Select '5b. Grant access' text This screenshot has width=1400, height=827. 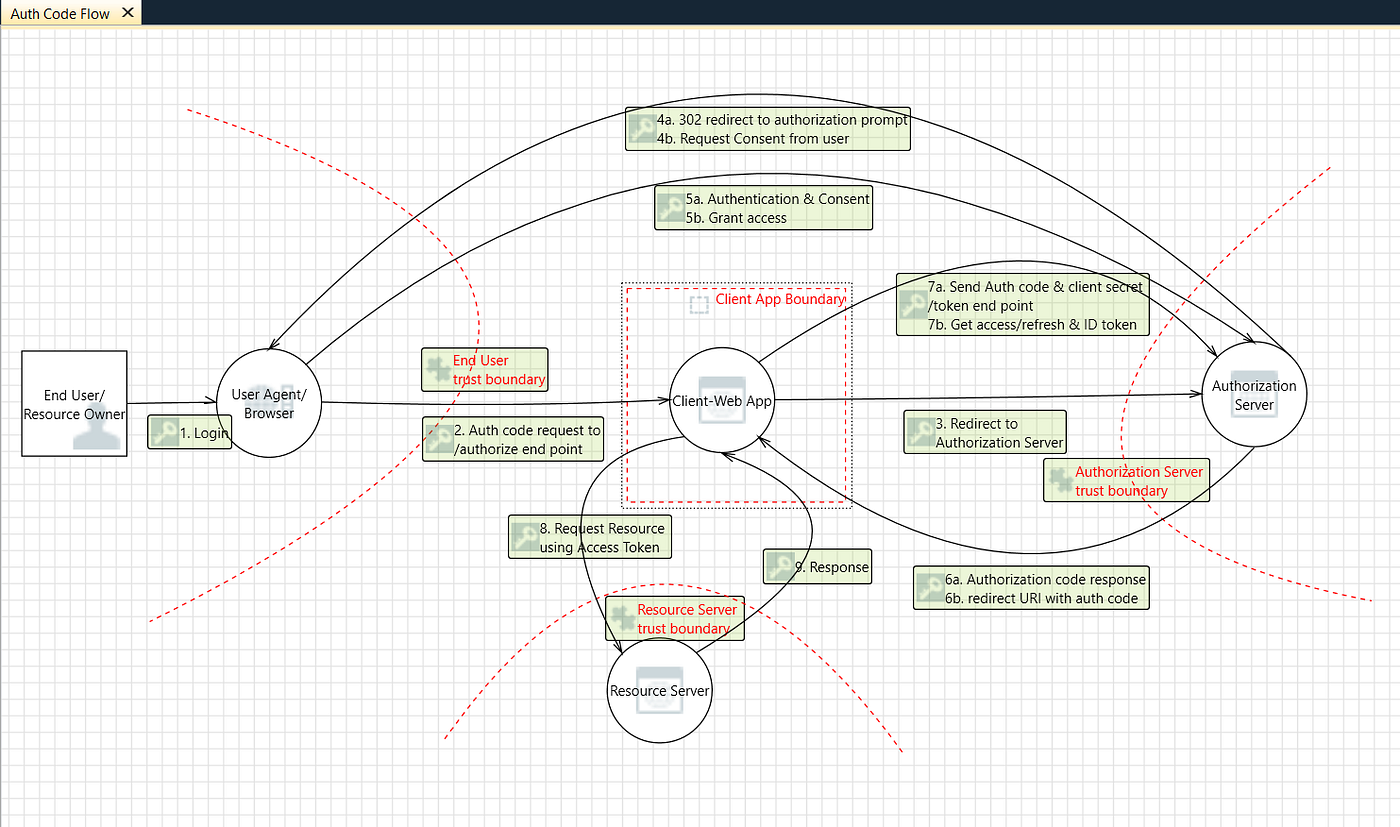click(736, 218)
